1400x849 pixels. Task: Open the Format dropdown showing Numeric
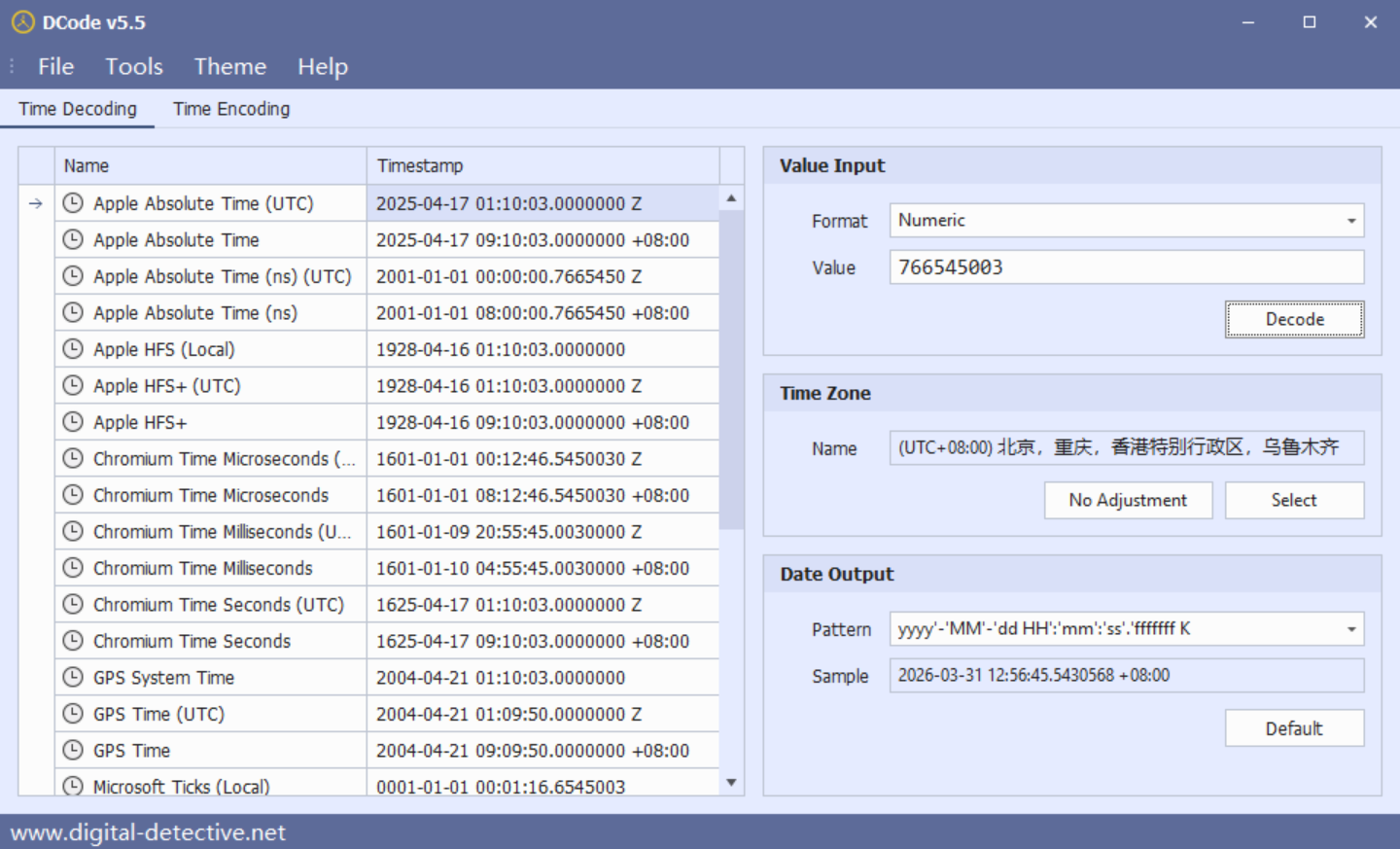(x=1350, y=221)
